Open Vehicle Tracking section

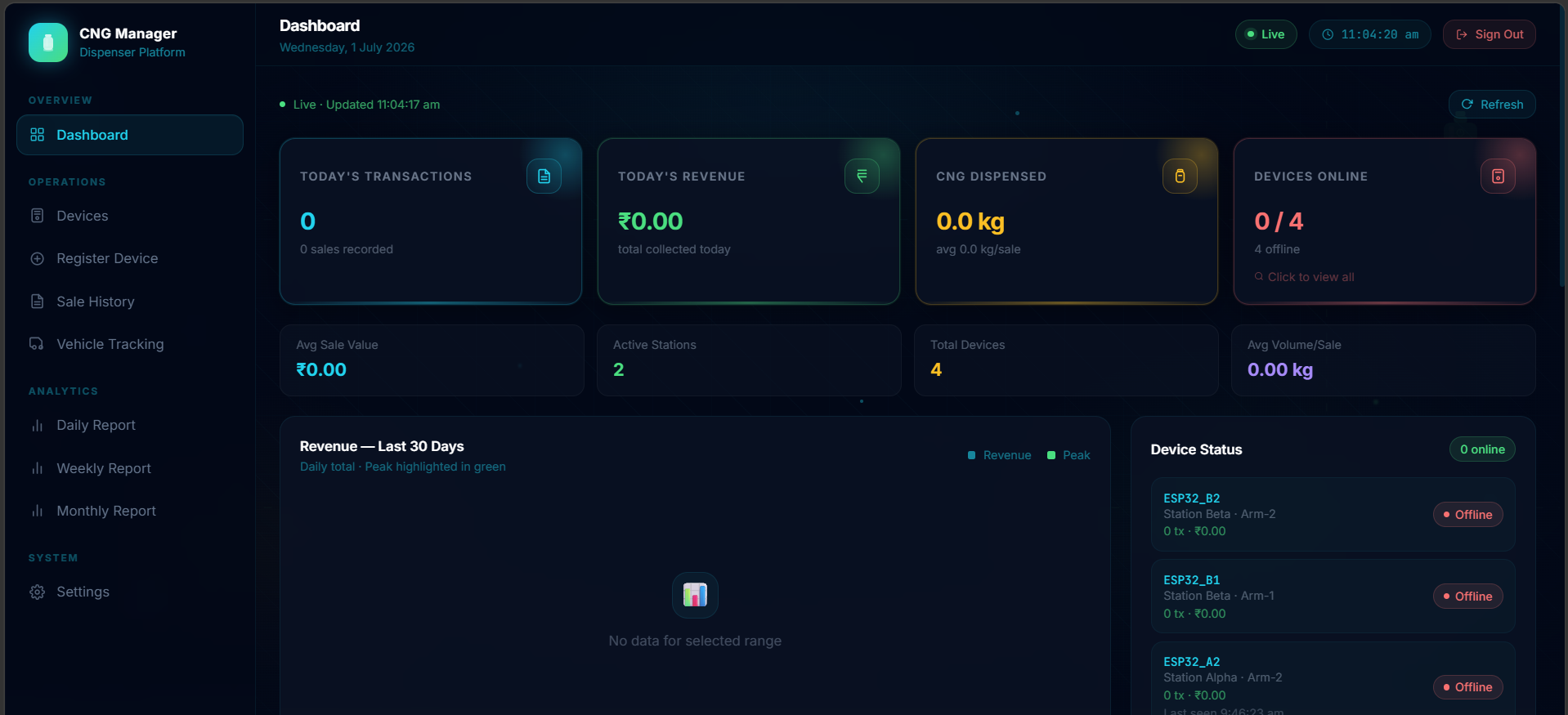[130, 344]
